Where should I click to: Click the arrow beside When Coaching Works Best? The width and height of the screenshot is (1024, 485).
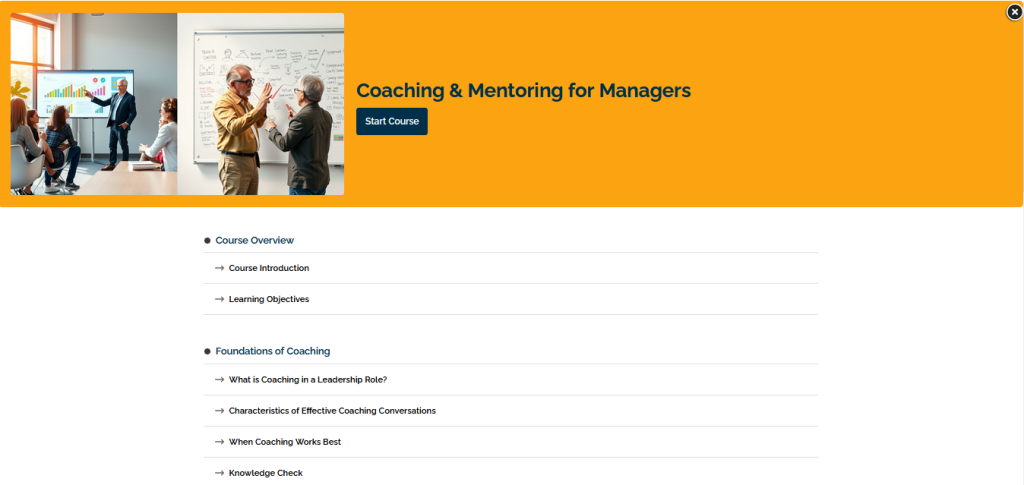coord(219,442)
